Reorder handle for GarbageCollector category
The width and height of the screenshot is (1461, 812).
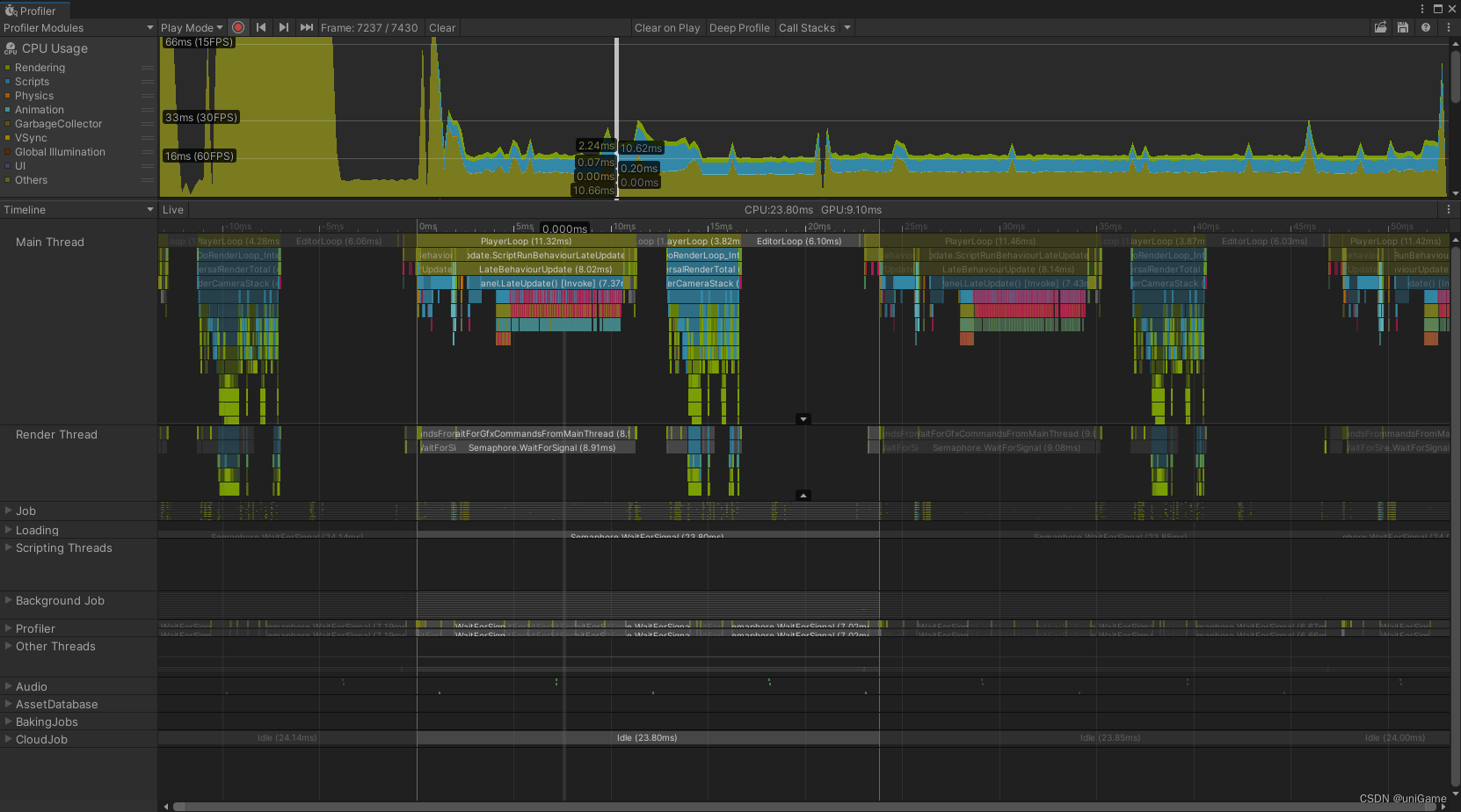147,124
